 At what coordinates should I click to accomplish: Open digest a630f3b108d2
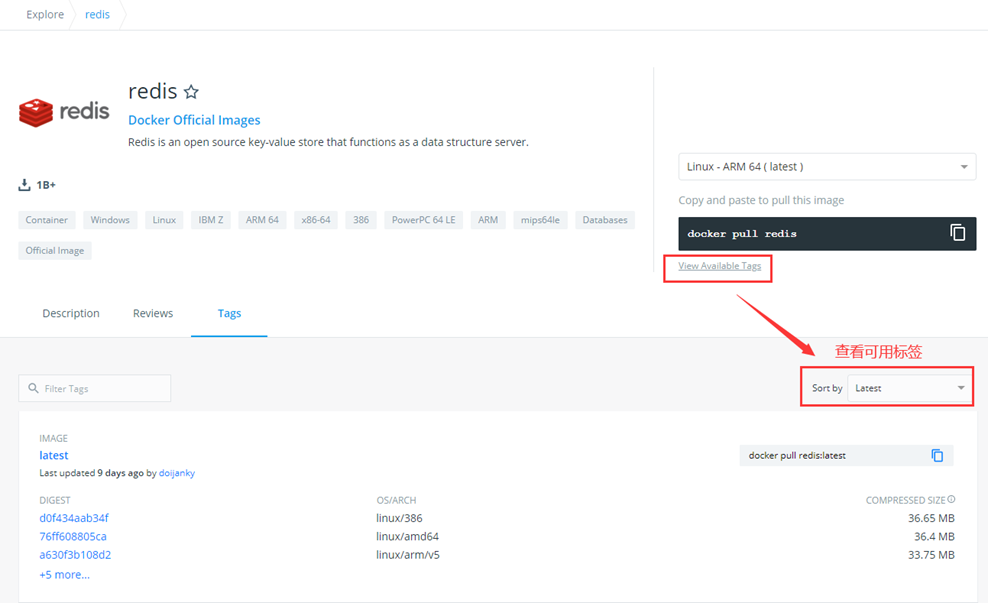pyautogui.click(x=75, y=554)
